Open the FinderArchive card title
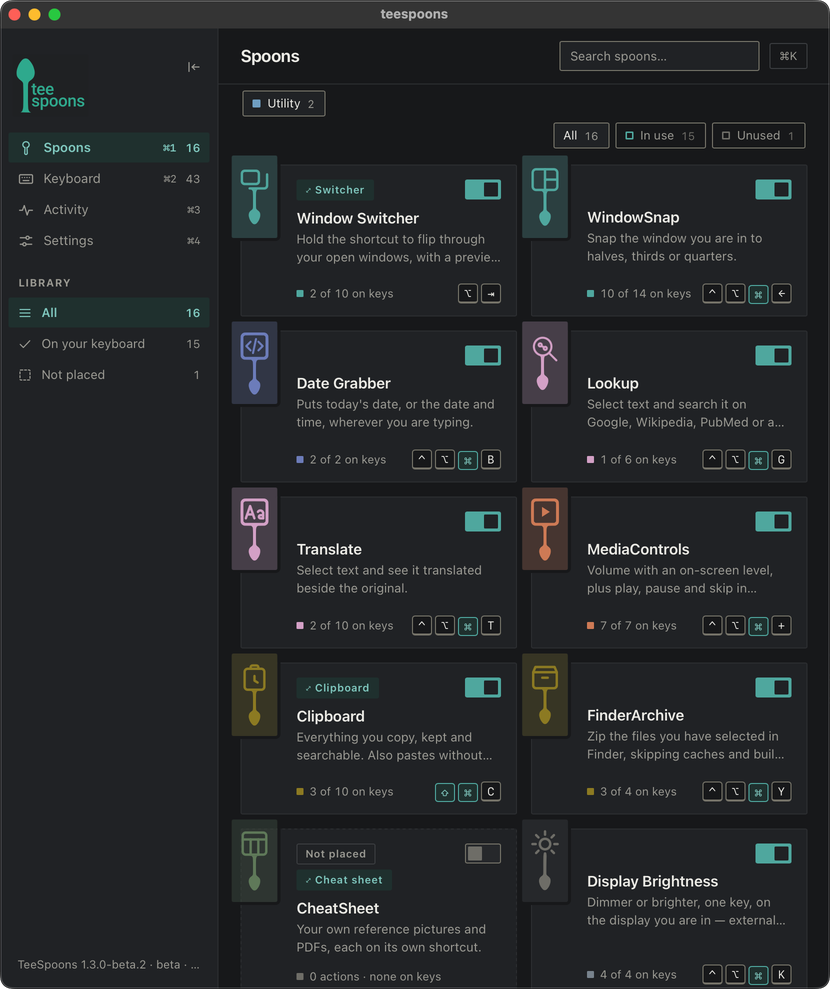This screenshot has width=830, height=989. (635, 715)
